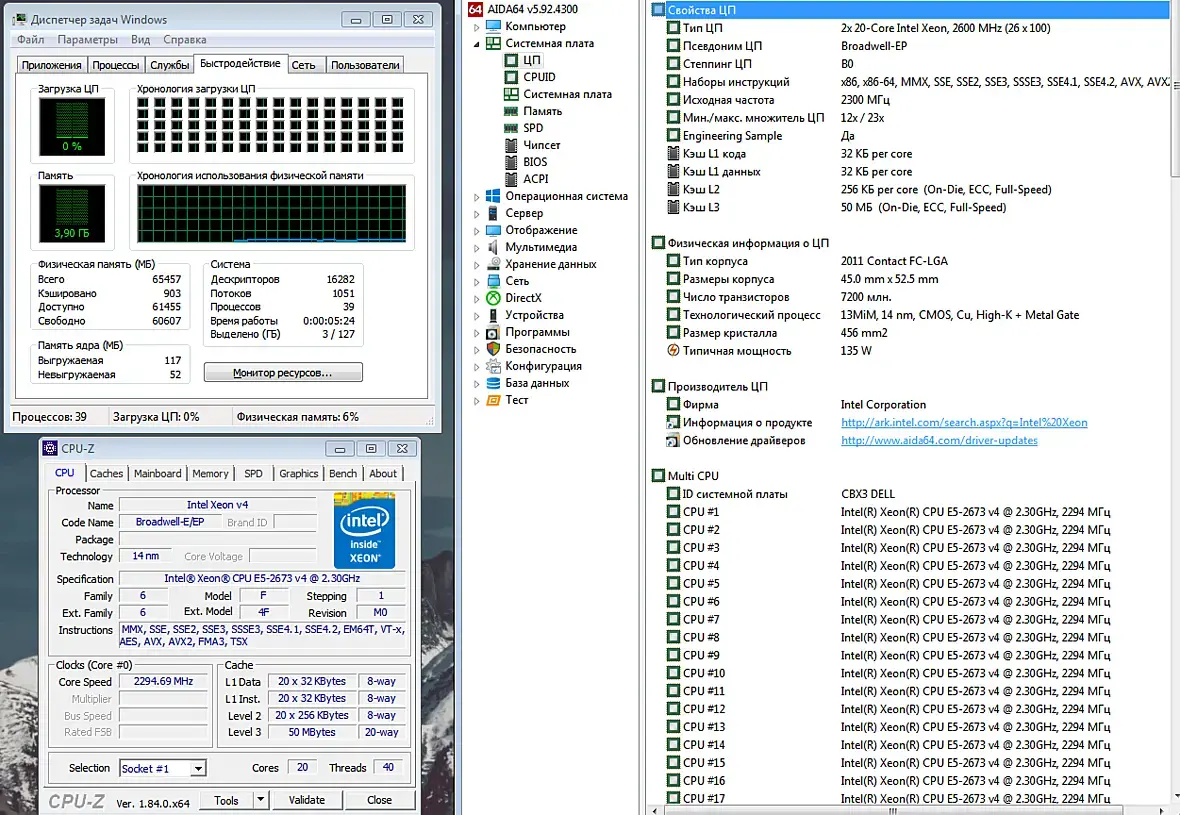Open the Tools button dropdown arrow in CPU-Z
This screenshot has width=1180, height=815.
pos(261,800)
